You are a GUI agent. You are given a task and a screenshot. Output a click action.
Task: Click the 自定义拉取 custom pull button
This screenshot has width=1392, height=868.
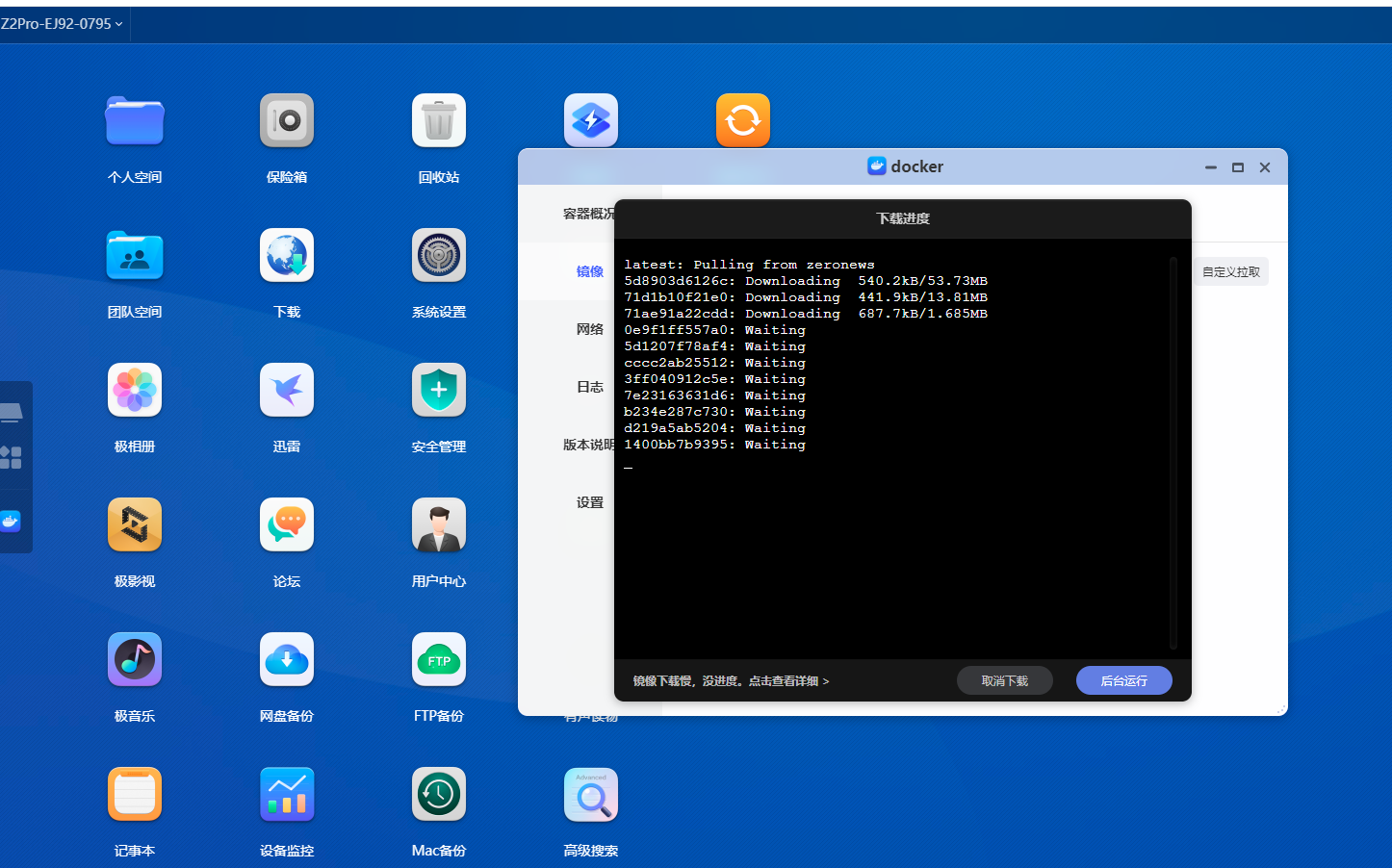tap(1231, 272)
